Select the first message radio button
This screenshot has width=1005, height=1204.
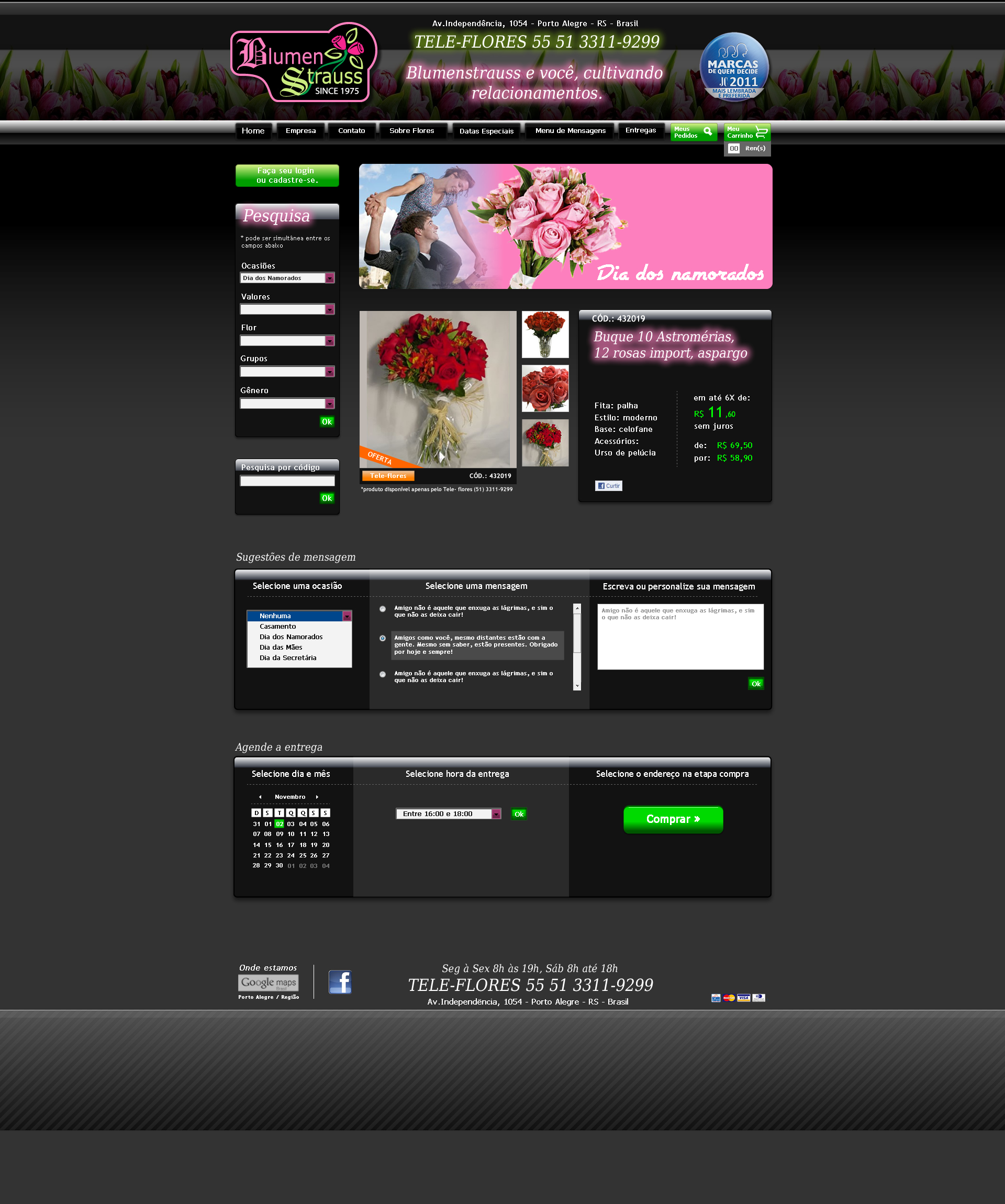383,609
